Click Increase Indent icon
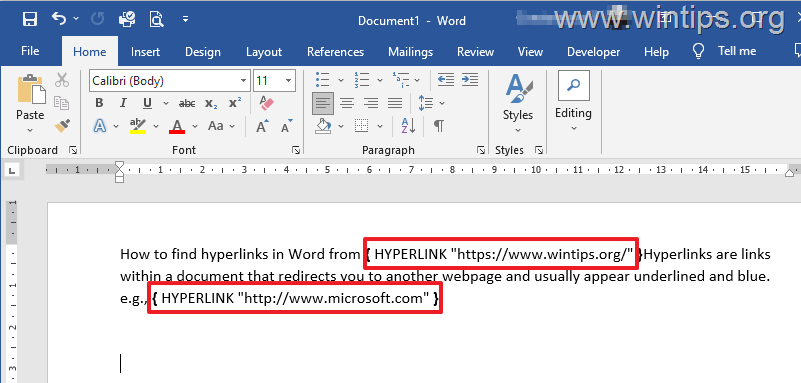The image size is (801, 383). point(469,80)
